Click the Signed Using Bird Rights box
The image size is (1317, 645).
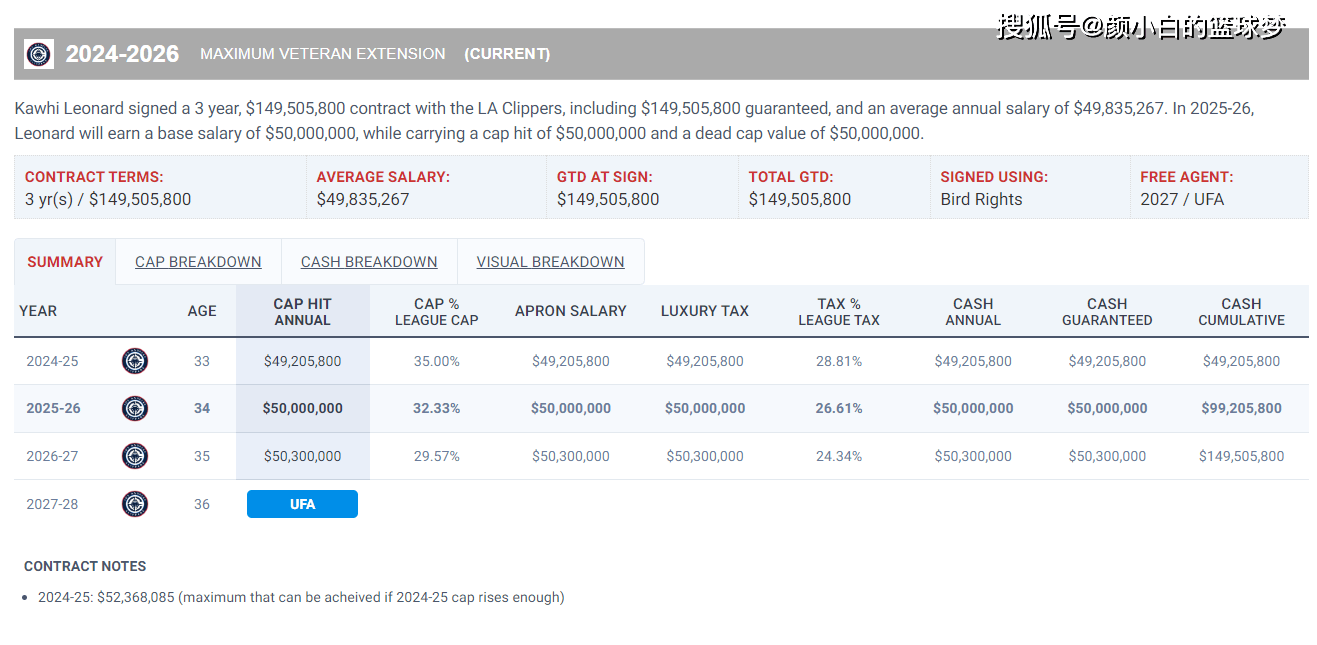(x=1030, y=187)
